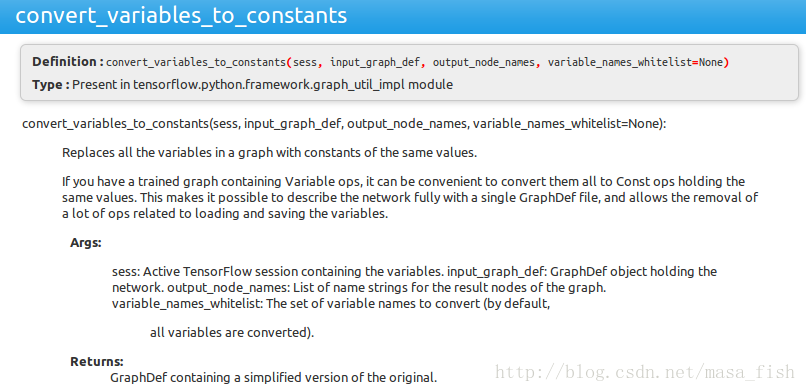Image resolution: width=806 pixels, height=392 pixels.
Task: Click the bold Type label
Action: (x=47, y=85)
